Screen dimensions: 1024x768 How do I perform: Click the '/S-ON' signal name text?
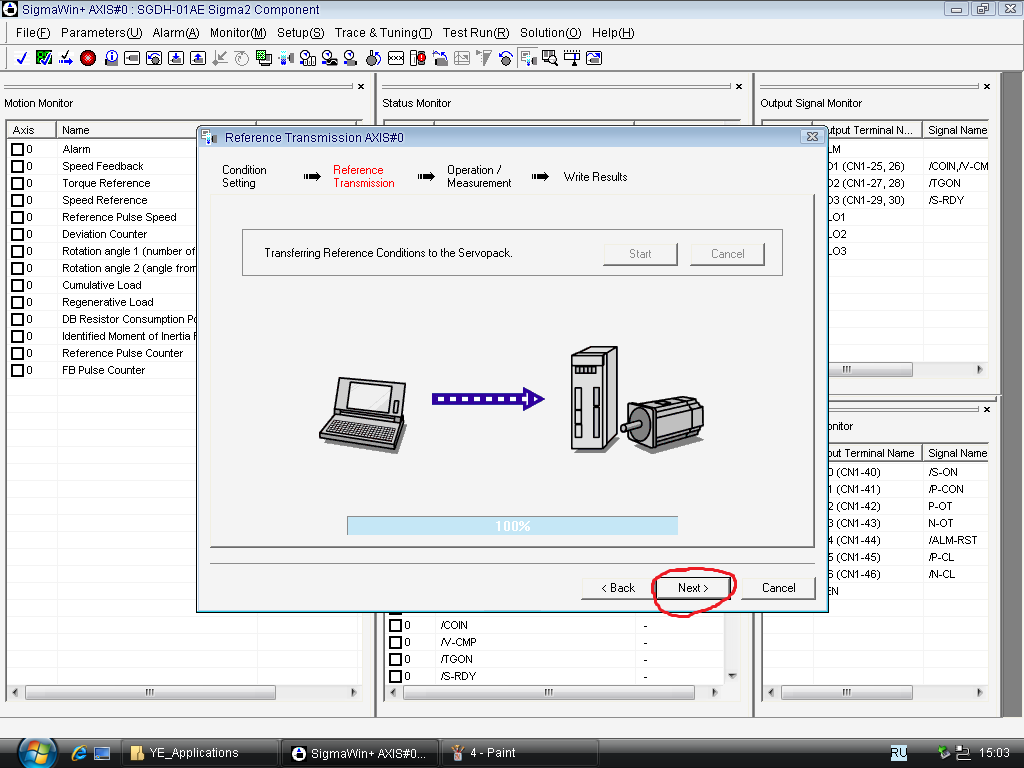pyautogui.click(x=943, y=472)
